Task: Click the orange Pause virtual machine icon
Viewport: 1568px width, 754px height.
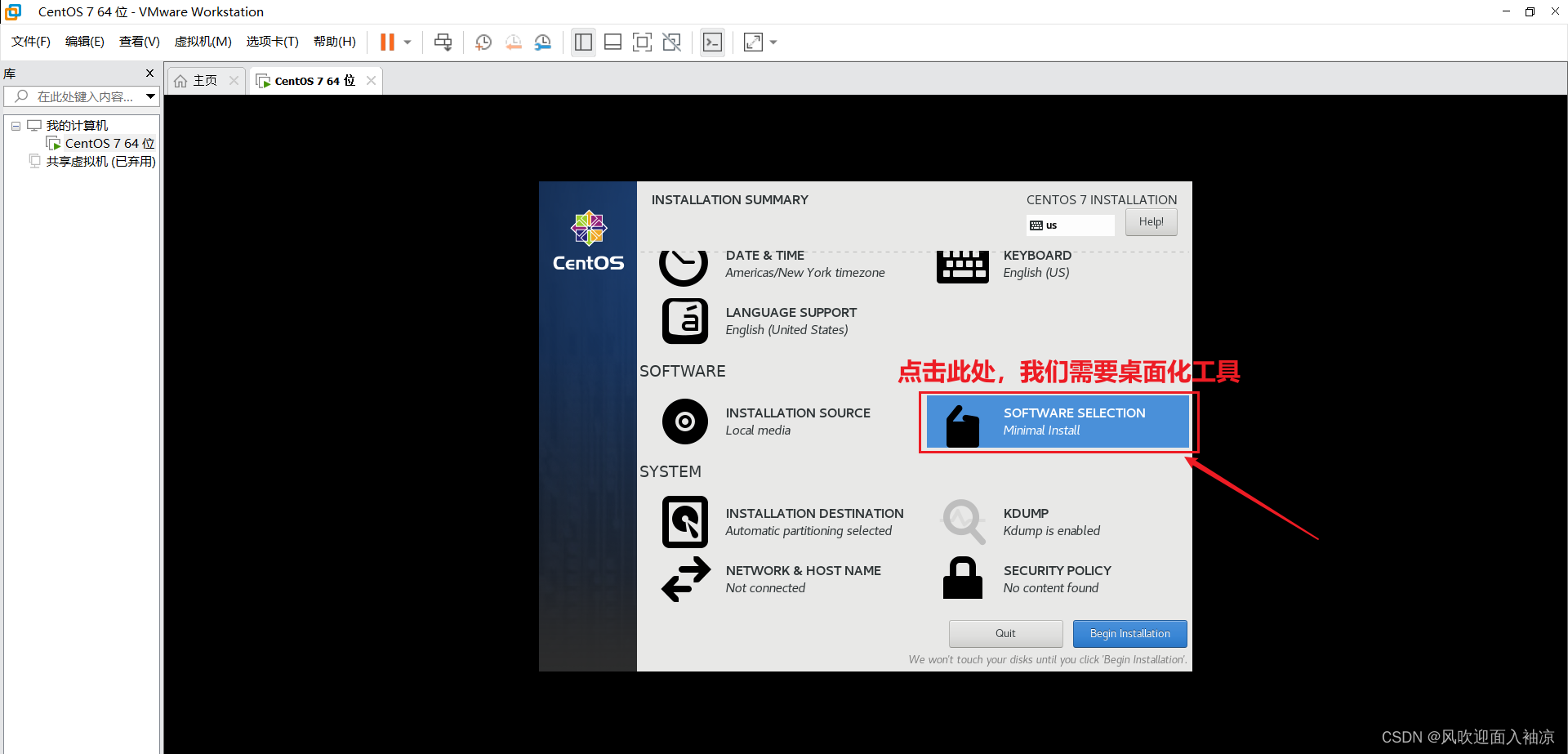Action: (387, 42)
